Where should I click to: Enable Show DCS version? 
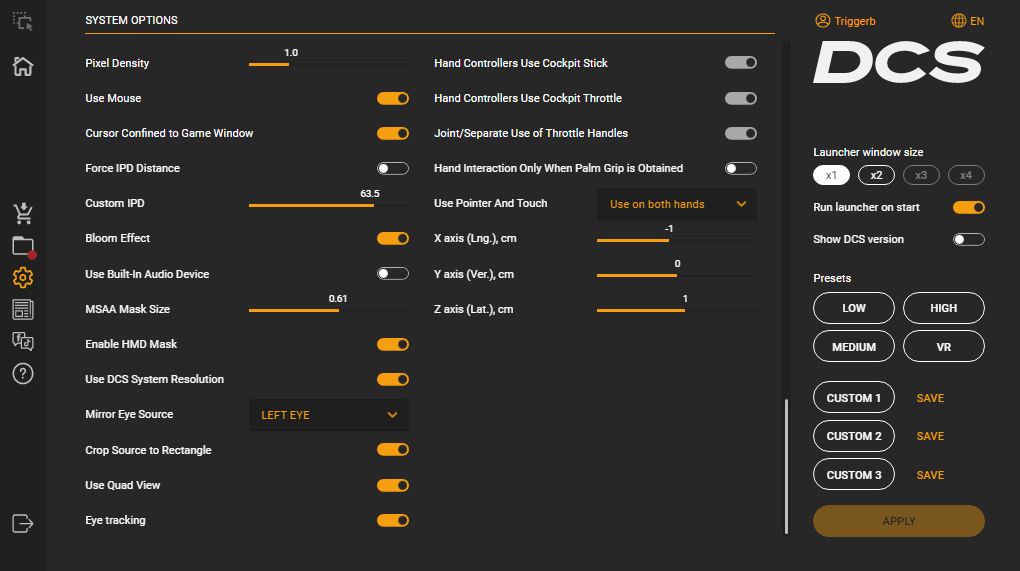(x=969, y=239)
